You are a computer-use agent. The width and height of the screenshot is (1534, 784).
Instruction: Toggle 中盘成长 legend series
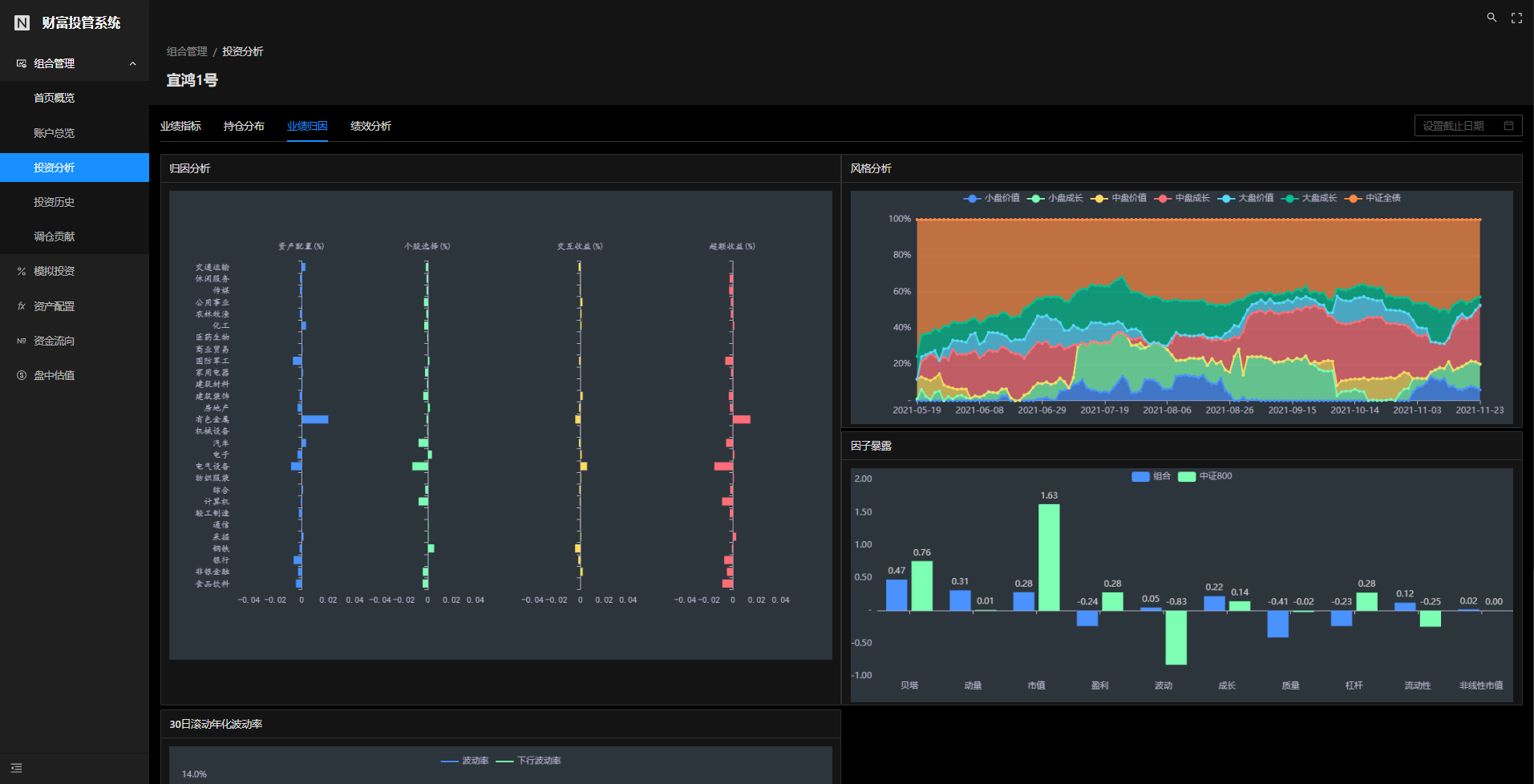coord(1182,198)
